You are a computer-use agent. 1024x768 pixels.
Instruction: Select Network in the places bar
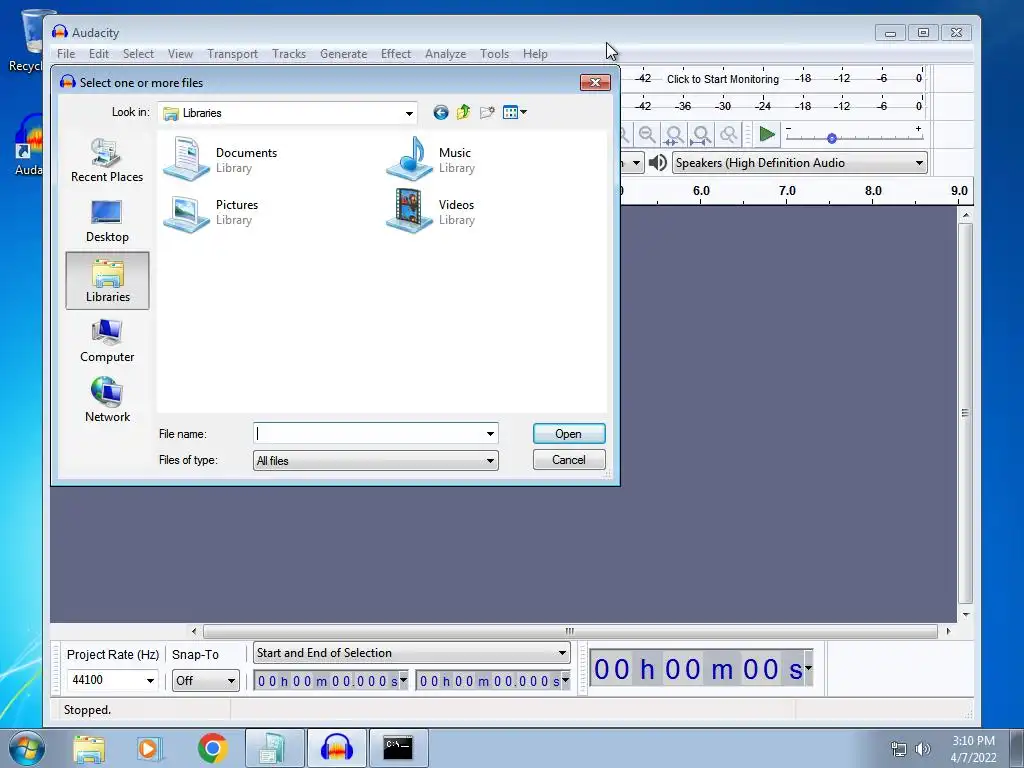pos(107,400)
